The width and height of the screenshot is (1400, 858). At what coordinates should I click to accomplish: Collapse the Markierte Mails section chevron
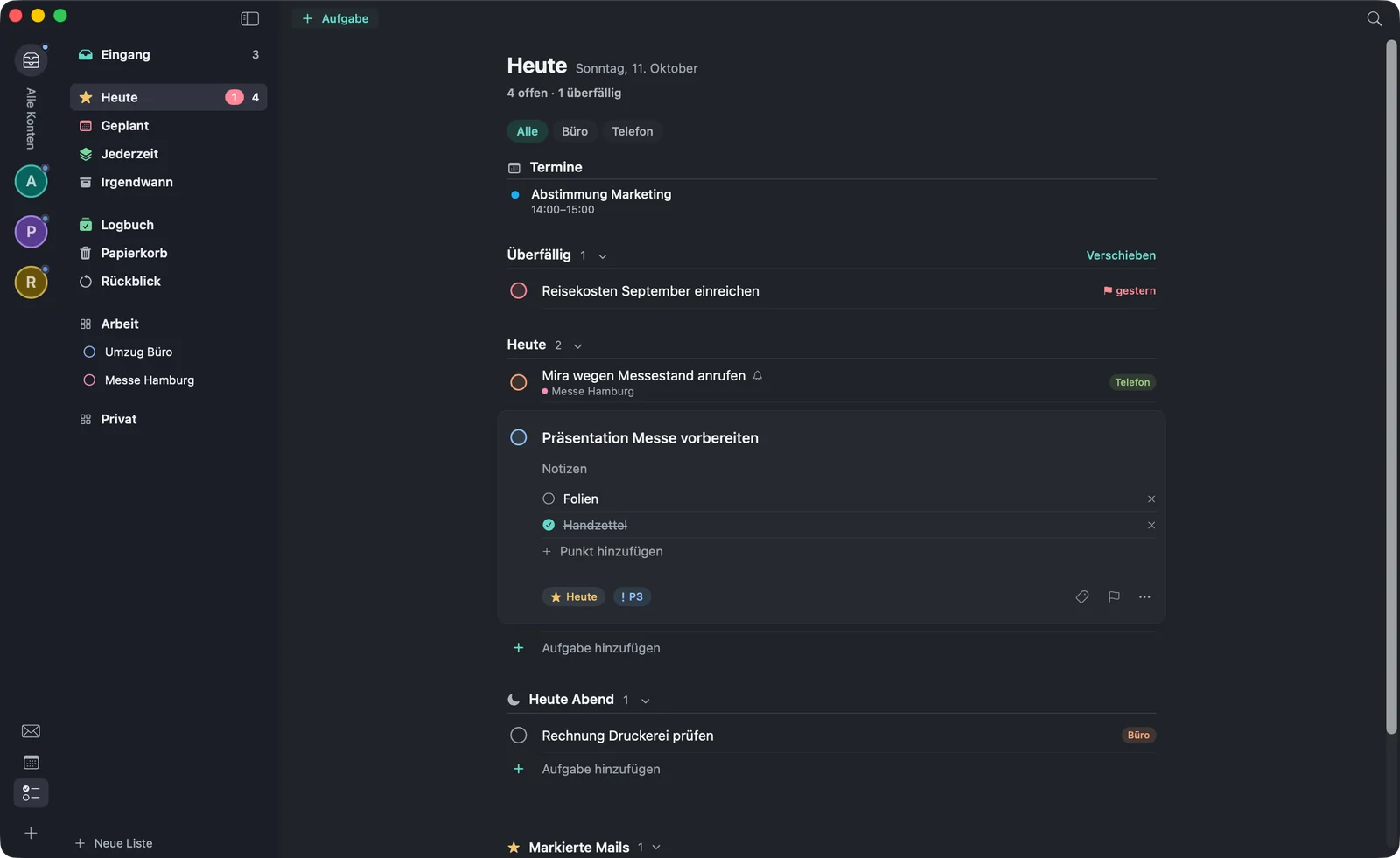656,848
